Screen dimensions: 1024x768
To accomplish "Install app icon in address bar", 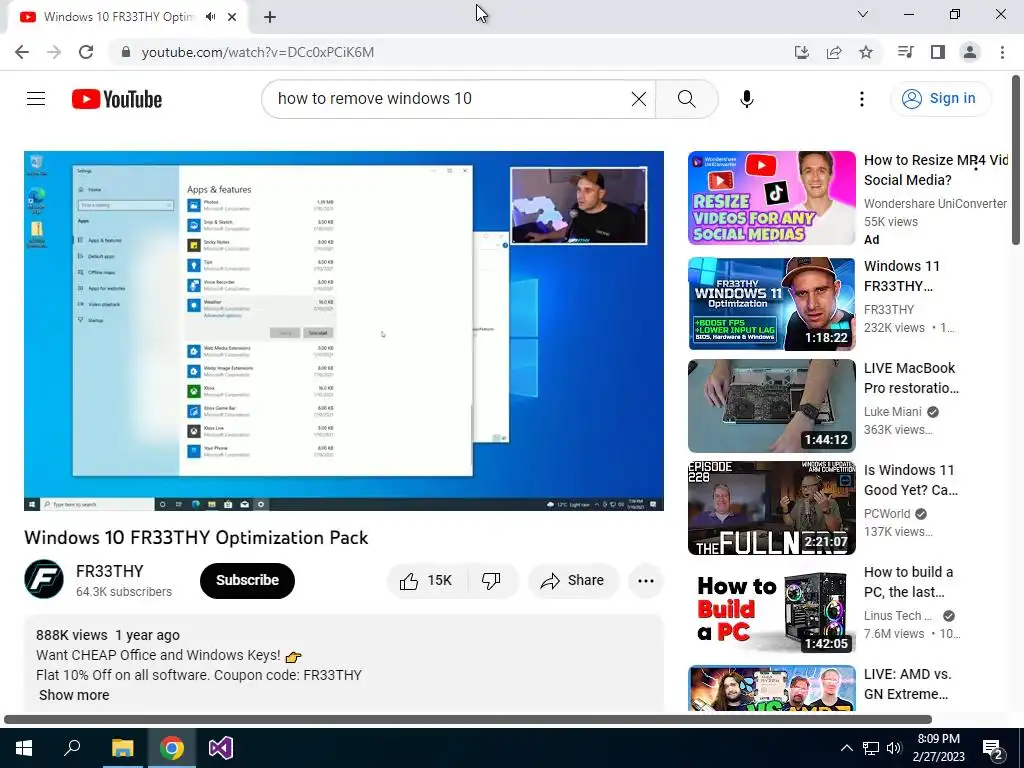I will pos(802,52).
